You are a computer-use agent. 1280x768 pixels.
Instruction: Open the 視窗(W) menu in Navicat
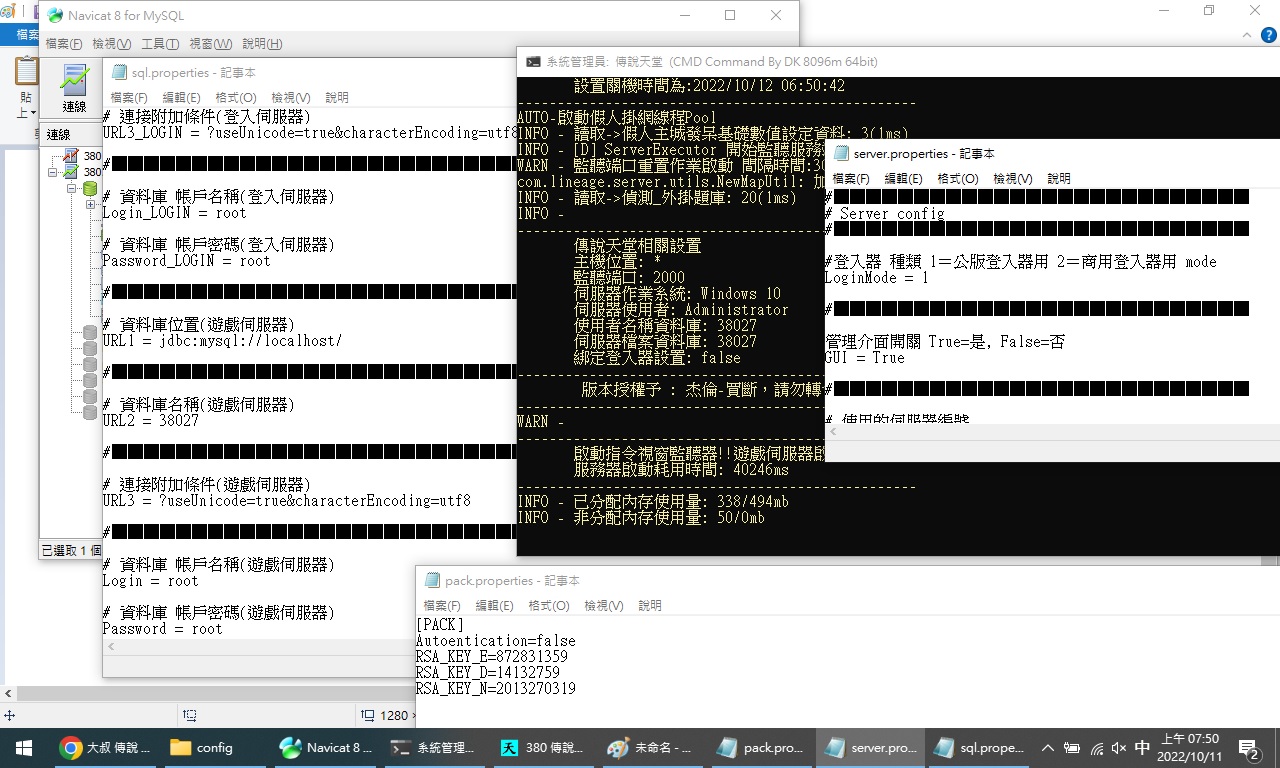(210, 44)
